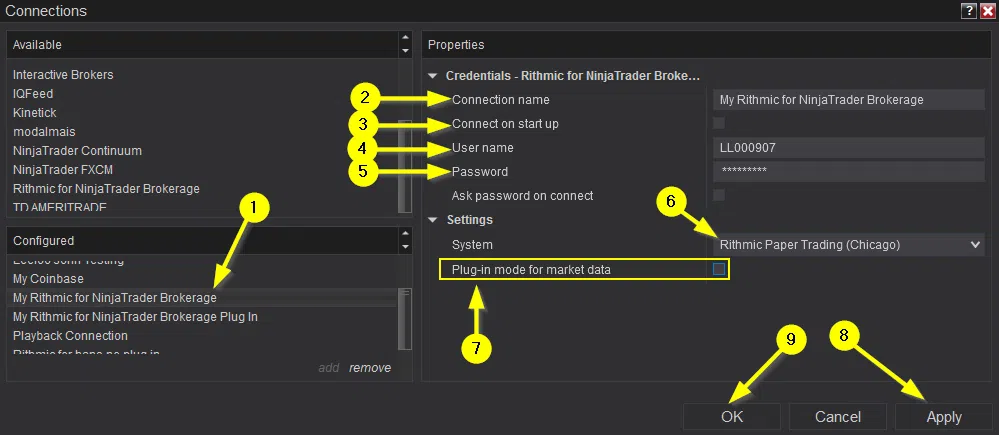Click the User name field
This screenshot has height=435, width=999.
click(849, 148)
